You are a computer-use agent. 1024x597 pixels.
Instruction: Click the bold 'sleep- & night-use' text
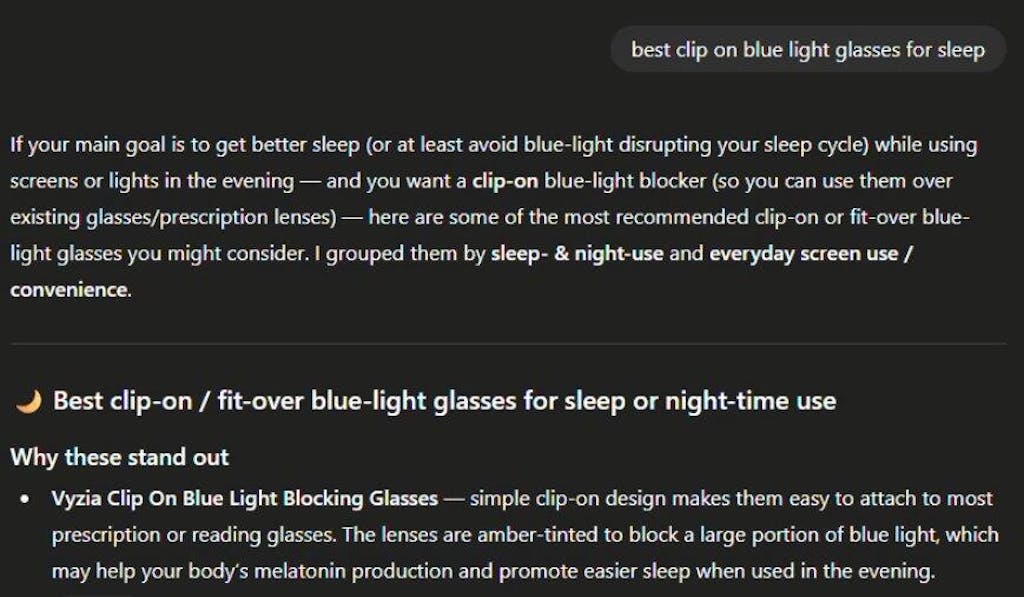point(577,253)
